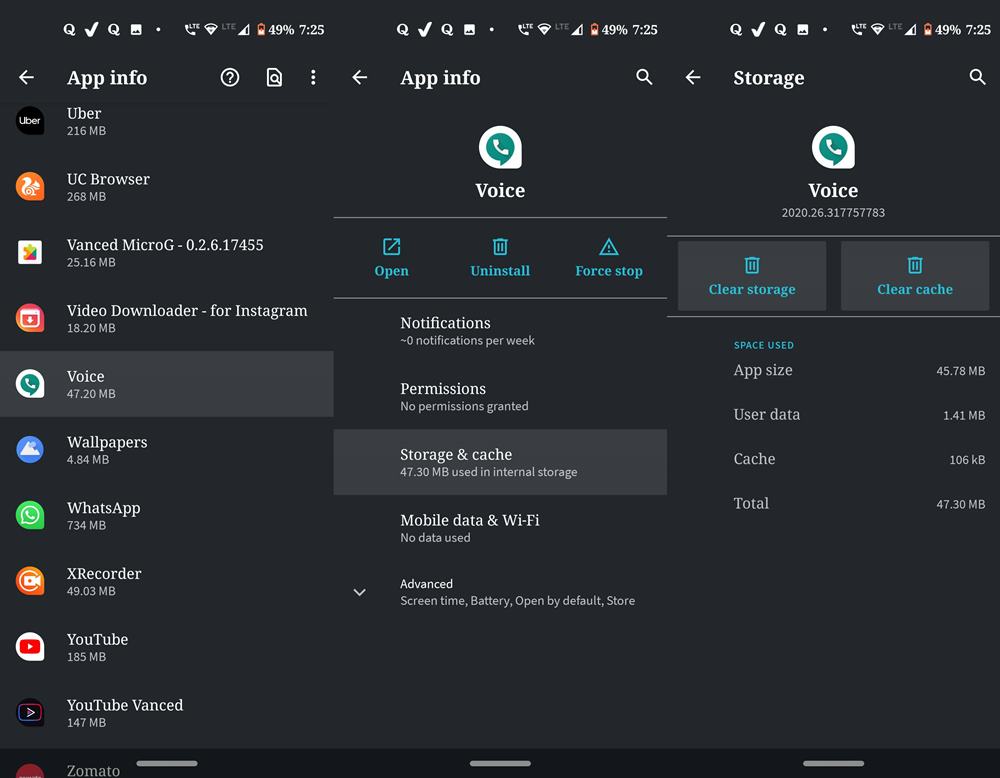
Task: Open Mobile data & Wi-Fi settings
Action: click(x=500, y=528)
